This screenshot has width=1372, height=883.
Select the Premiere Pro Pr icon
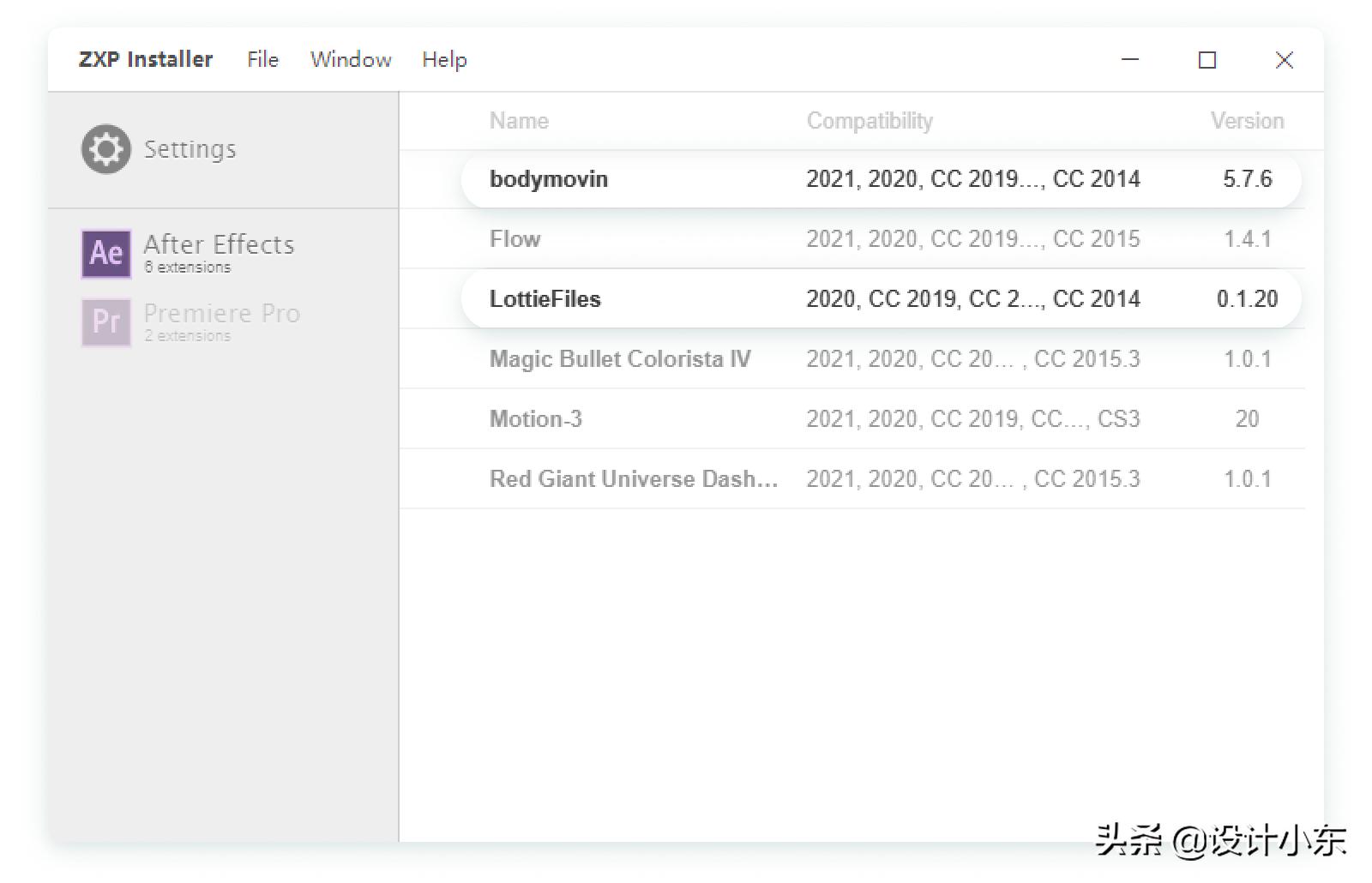(106, 321)
